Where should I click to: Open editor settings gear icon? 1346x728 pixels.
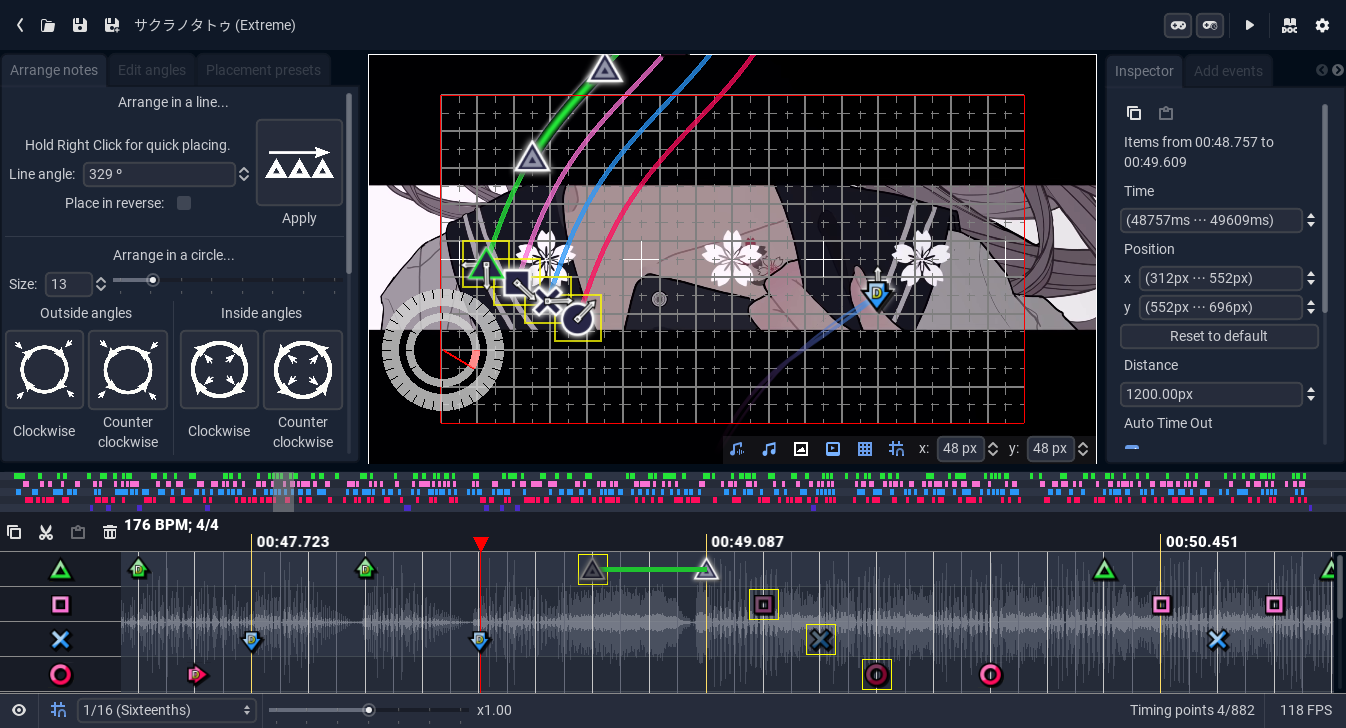point(1322,25)
